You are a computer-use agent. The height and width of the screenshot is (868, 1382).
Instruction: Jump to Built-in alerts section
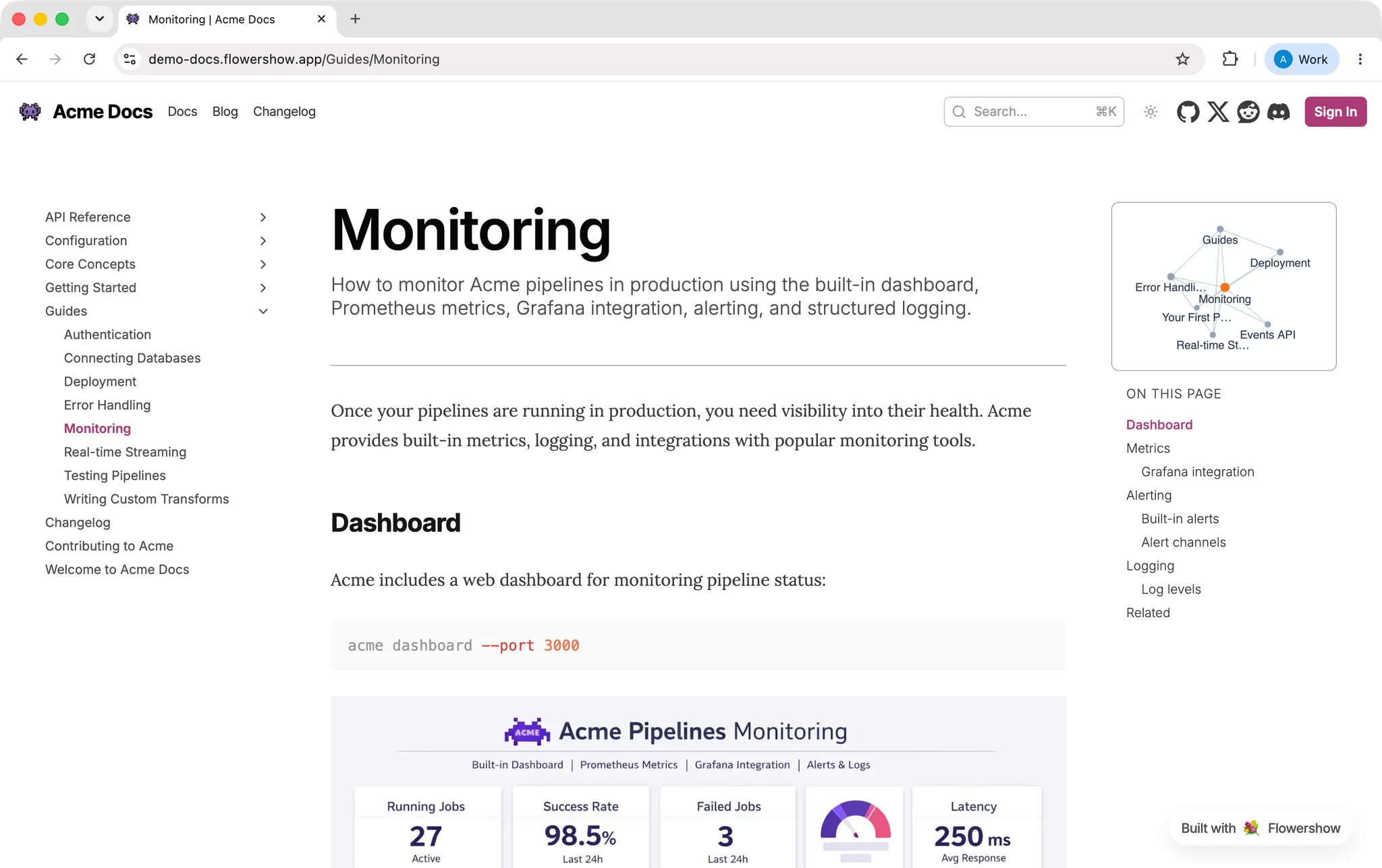pyautogui.click(x=1180, y=519)
